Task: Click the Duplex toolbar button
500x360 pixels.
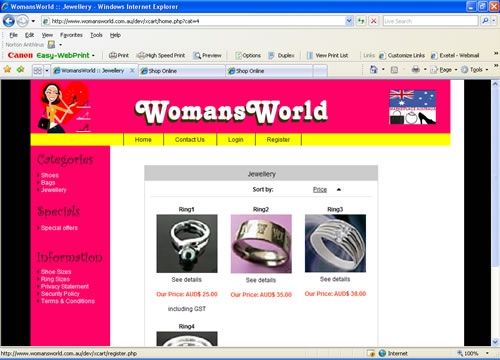Action: 281,55
